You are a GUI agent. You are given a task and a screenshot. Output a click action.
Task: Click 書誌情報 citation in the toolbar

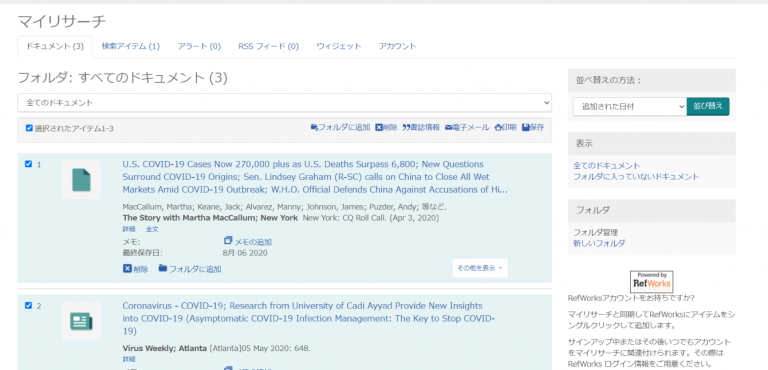tap(421, 127)
